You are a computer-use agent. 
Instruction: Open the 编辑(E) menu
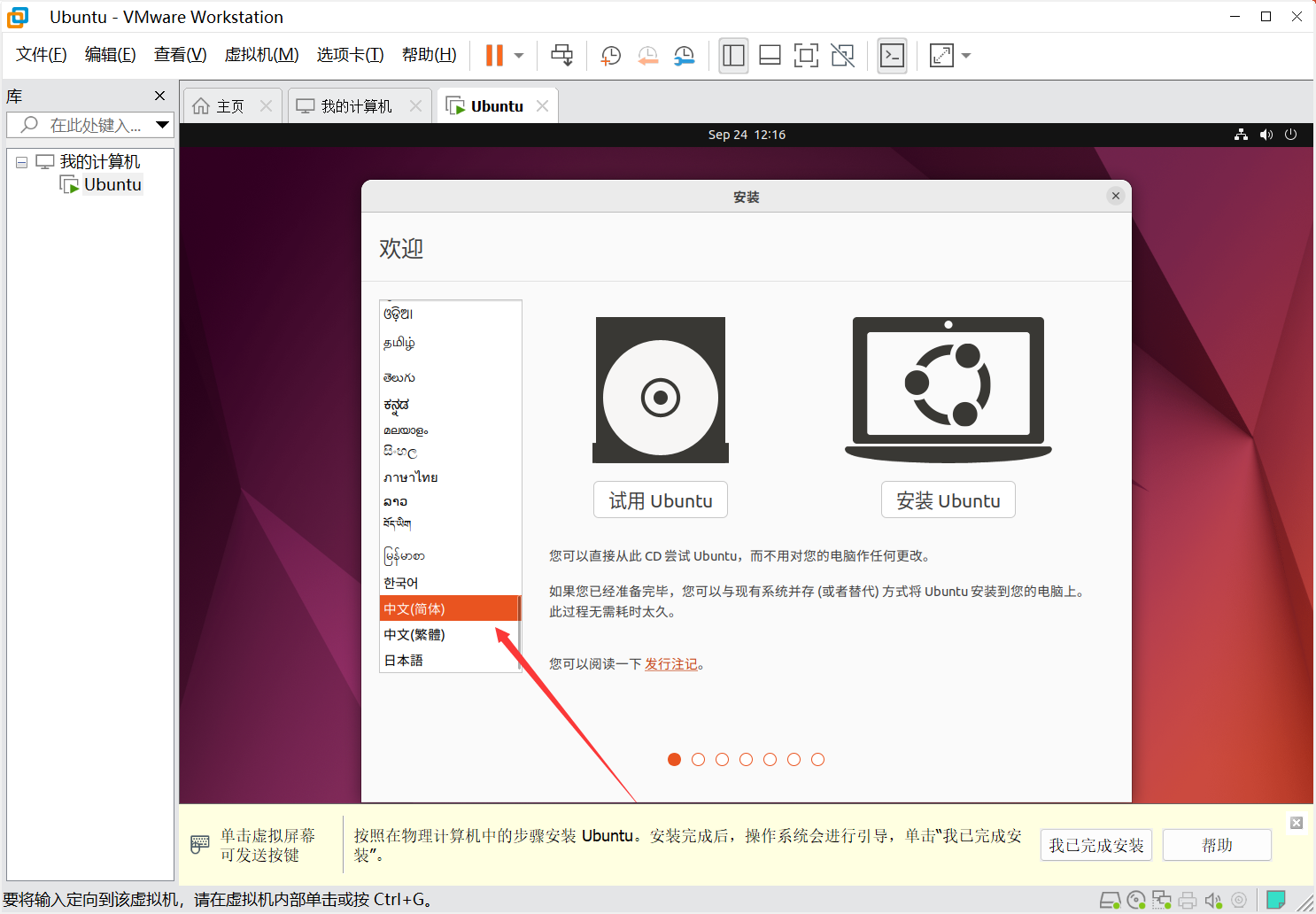[x=111, y=55]
